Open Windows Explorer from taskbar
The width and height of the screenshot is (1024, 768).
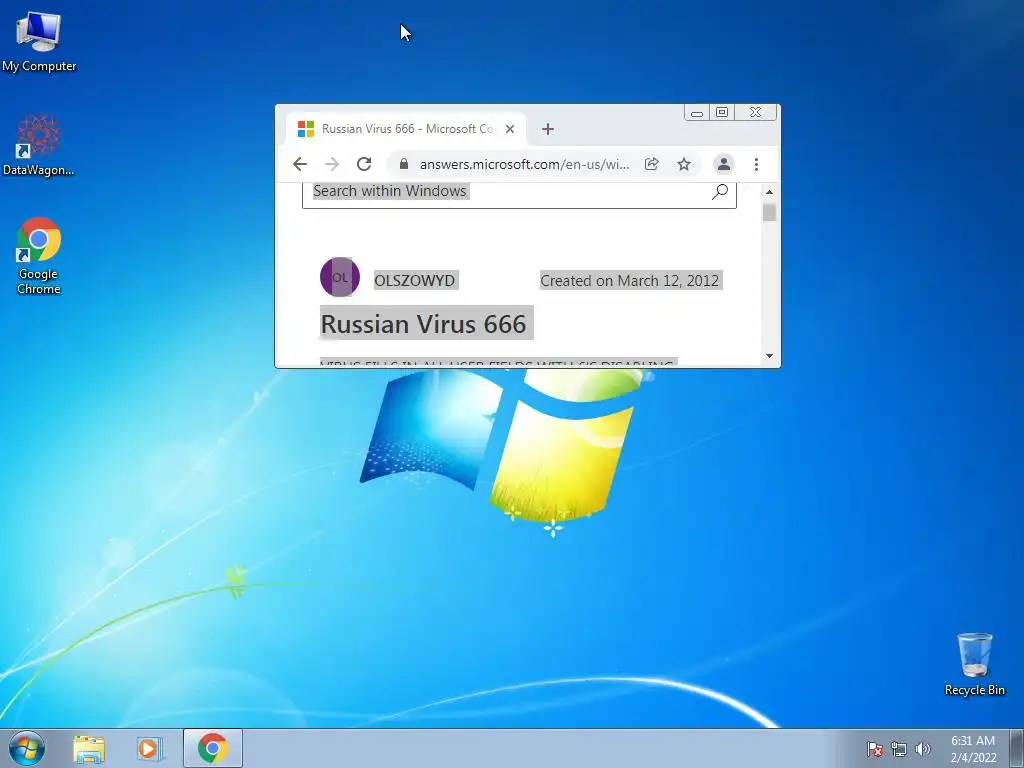click(x=89, y=748)
